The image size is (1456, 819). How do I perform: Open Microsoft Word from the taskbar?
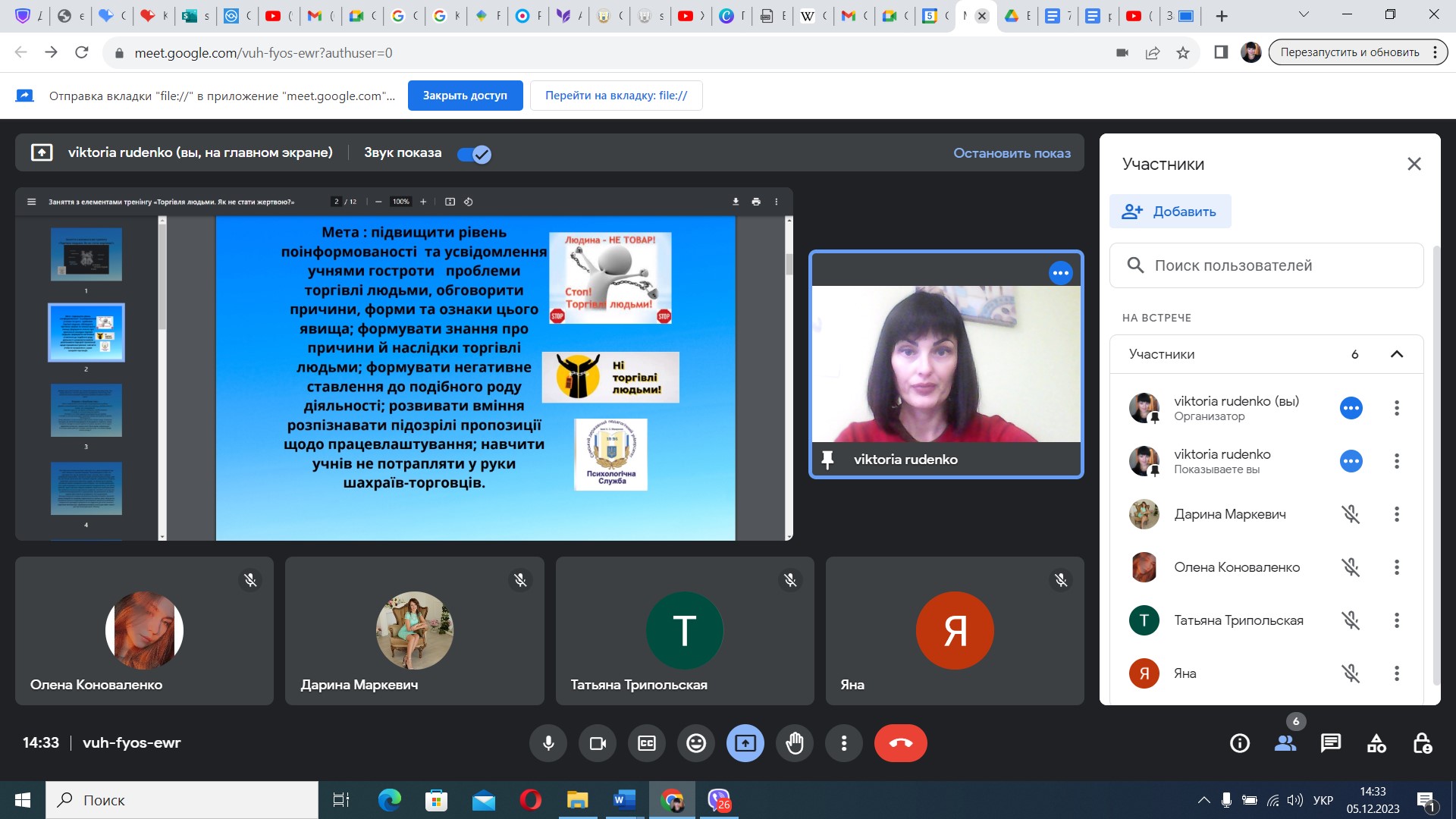pos(624,800)
